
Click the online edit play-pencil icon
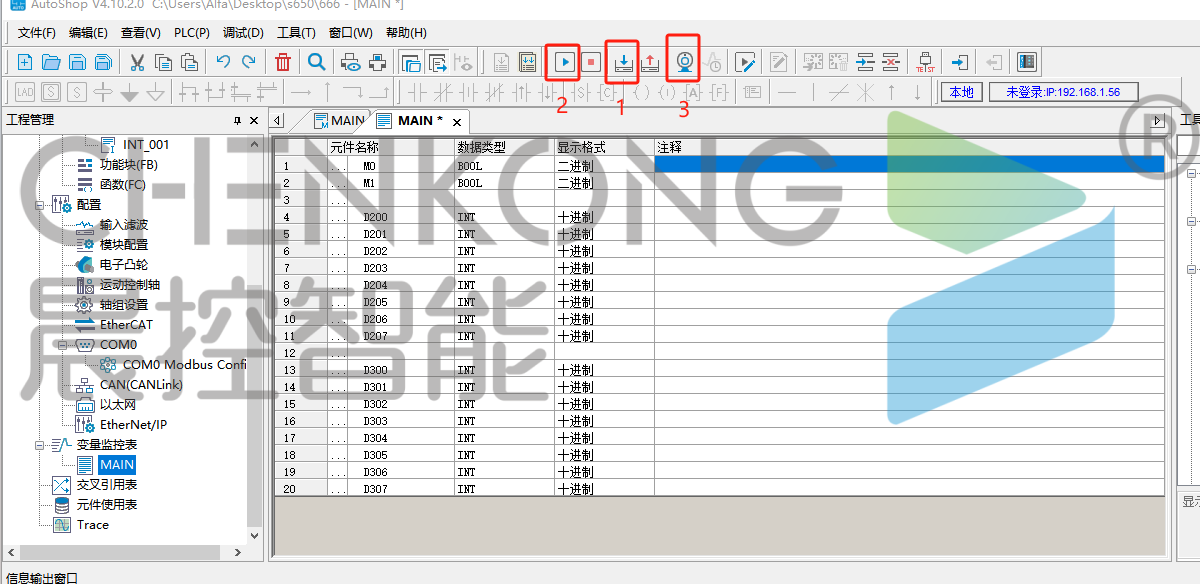point(745,62)
